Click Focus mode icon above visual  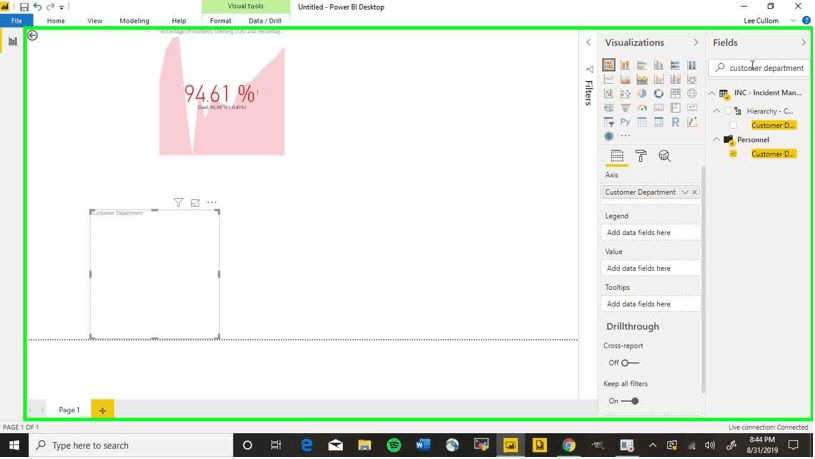coord(195,203)
